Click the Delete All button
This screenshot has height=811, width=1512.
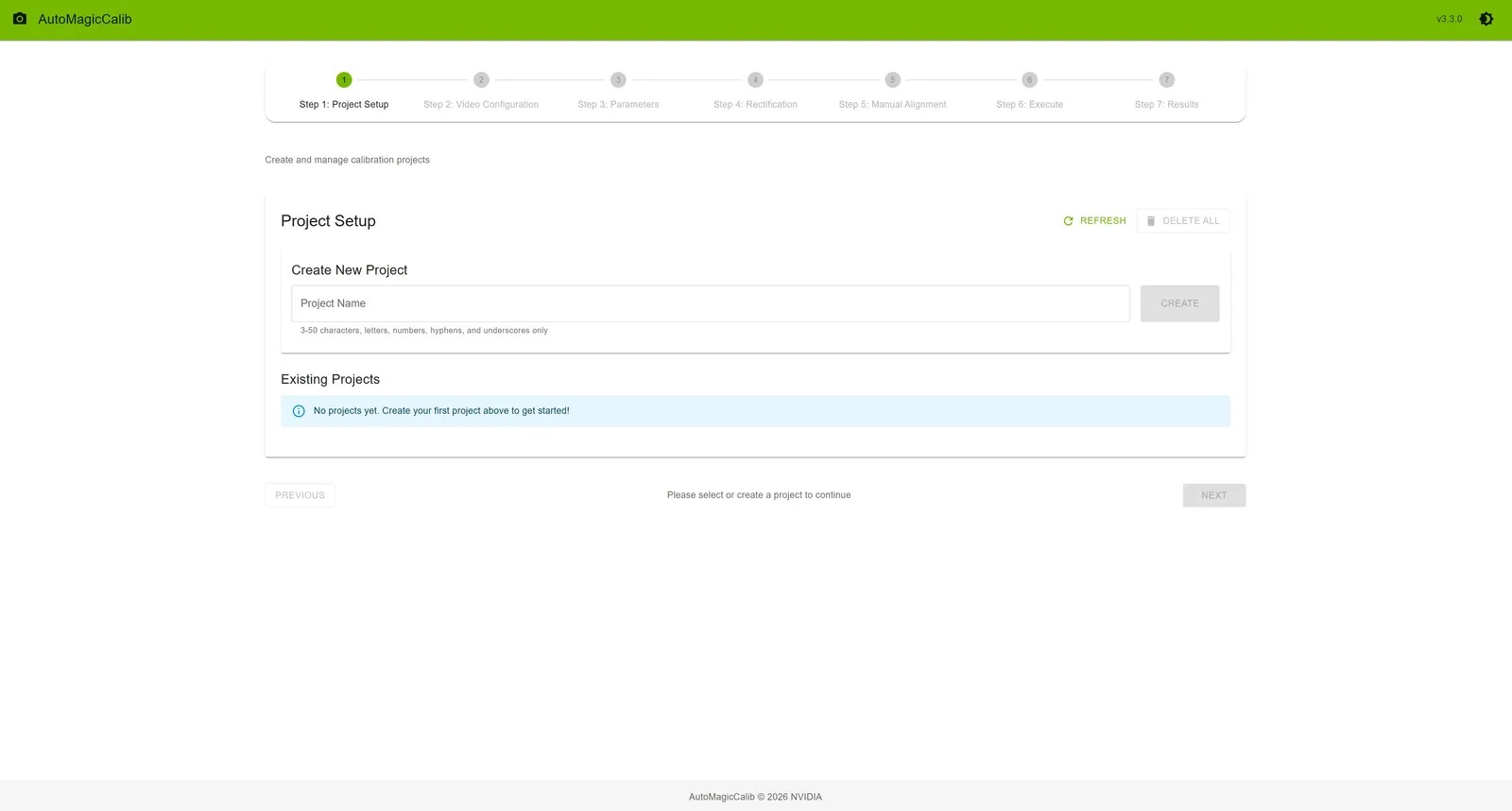[x=1183, y=221]
